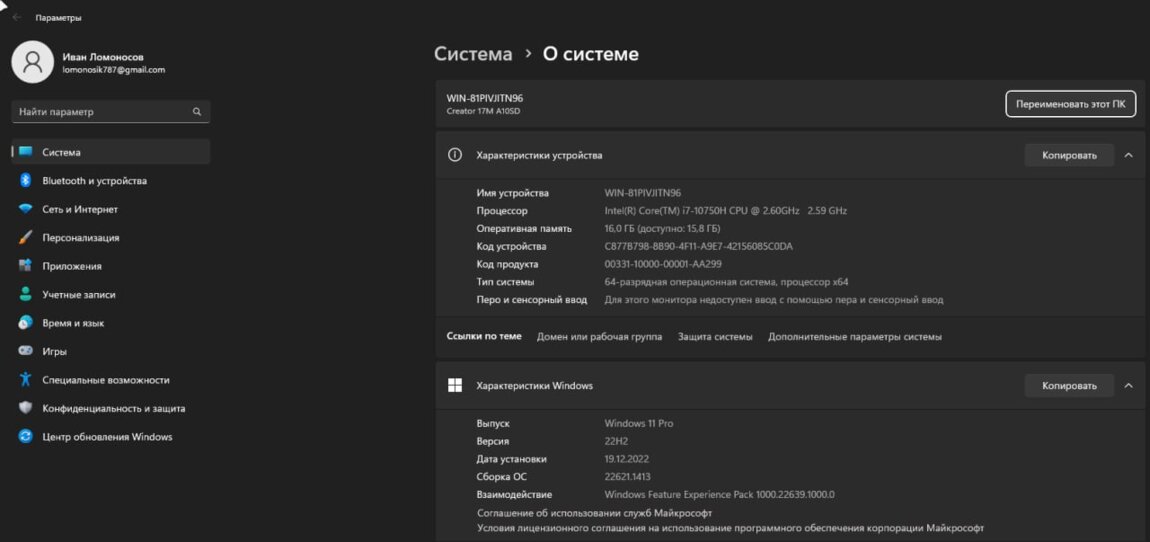Click Переименовать этот ПК button
This screenshot has height=542, width=1150.
click(x=1070, y=104)
